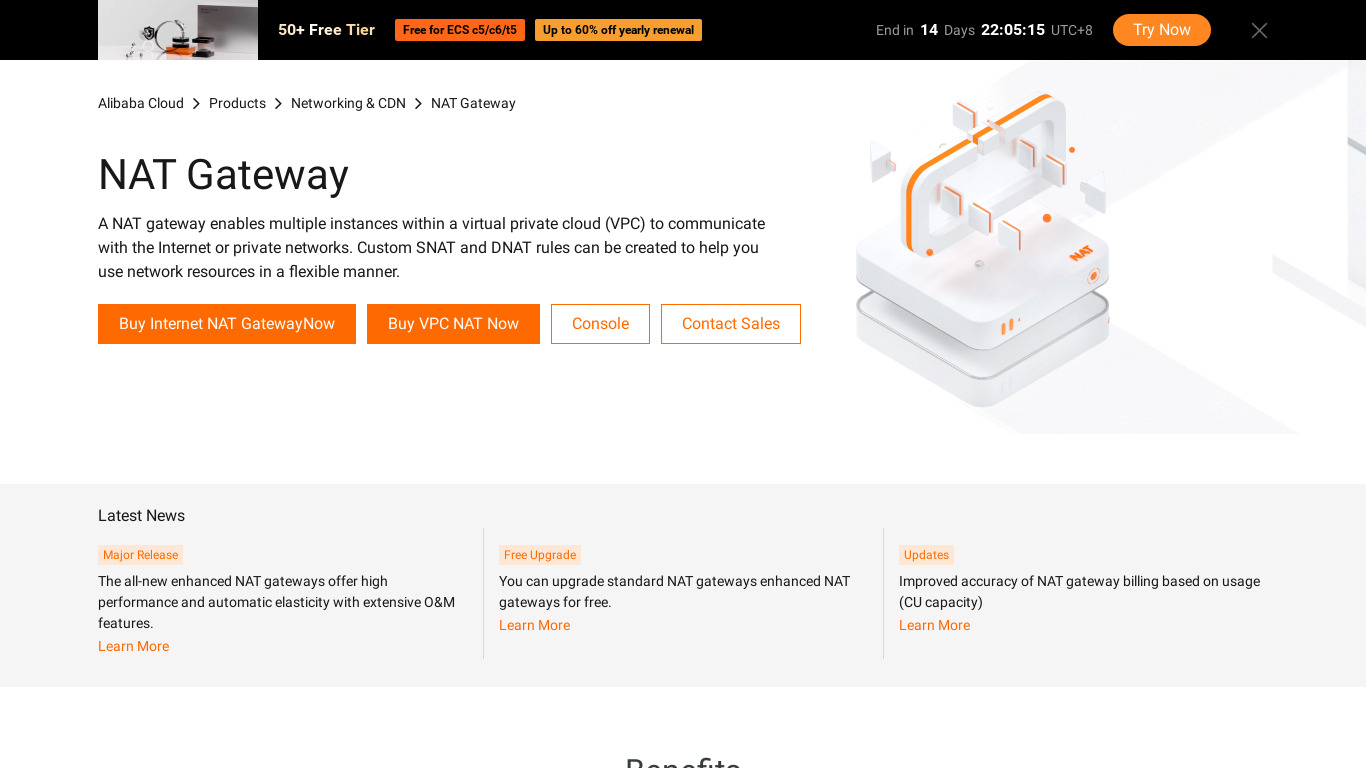This screenshot has width=1366, height=768.
Task: Open the Products breadcrumb link
Action: (237, 103)
